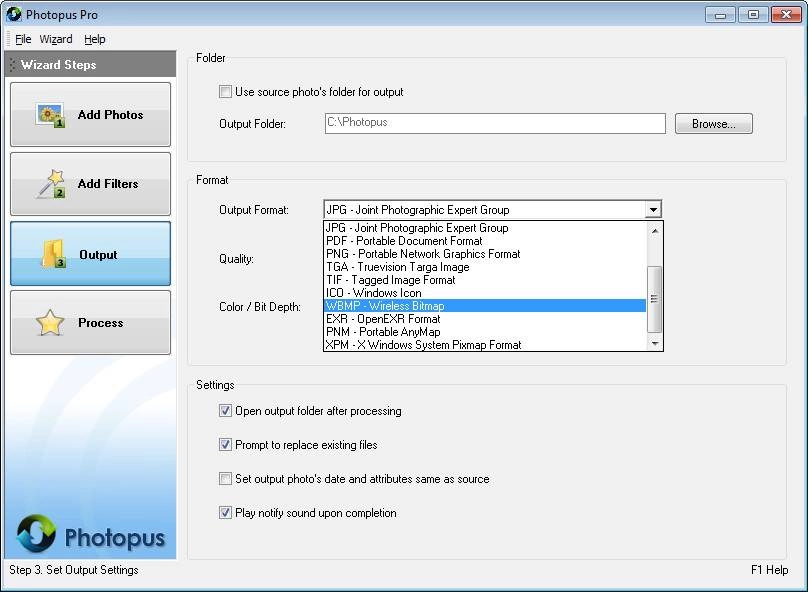The height and width of the screenshot is (592, 808).
Task: Click the Output Folder path field
Action: (495, 123)
